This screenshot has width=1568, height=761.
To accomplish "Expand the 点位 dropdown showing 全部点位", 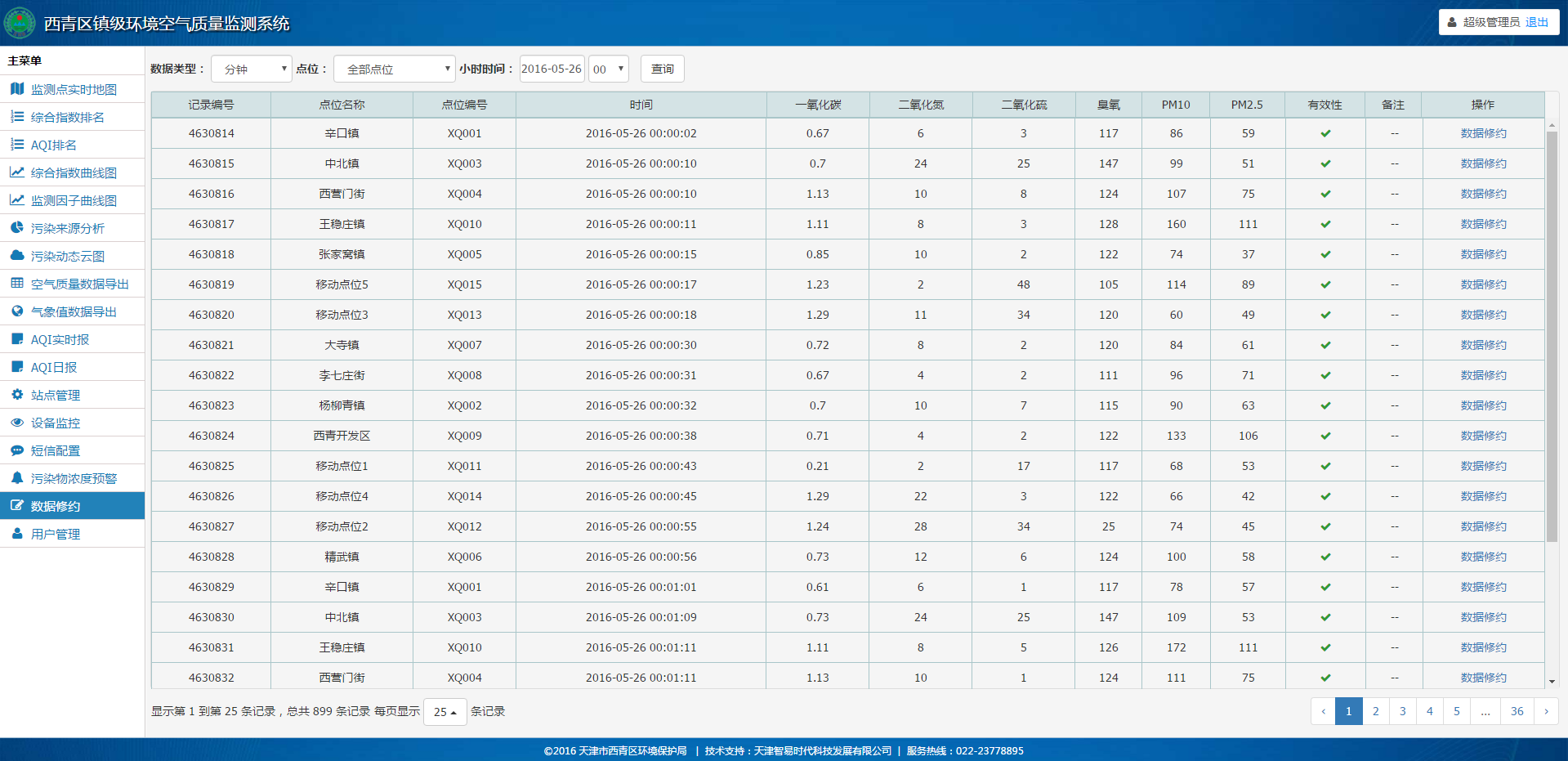I will coord(394,69).
